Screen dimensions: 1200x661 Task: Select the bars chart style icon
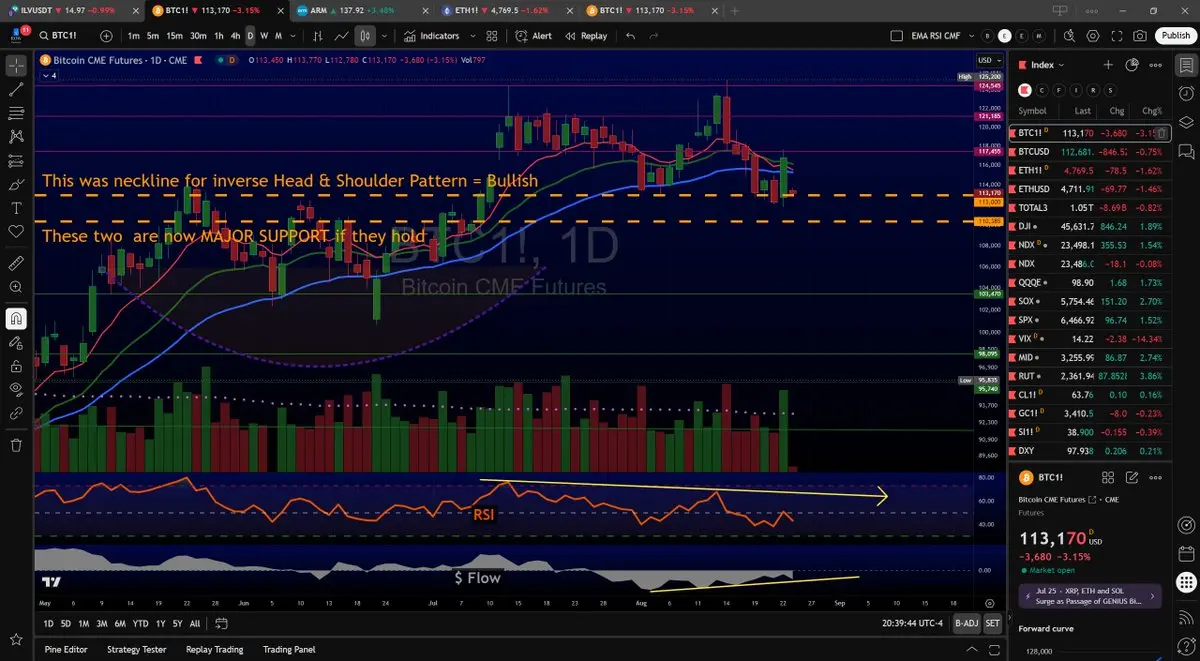(x=320, y=36)
